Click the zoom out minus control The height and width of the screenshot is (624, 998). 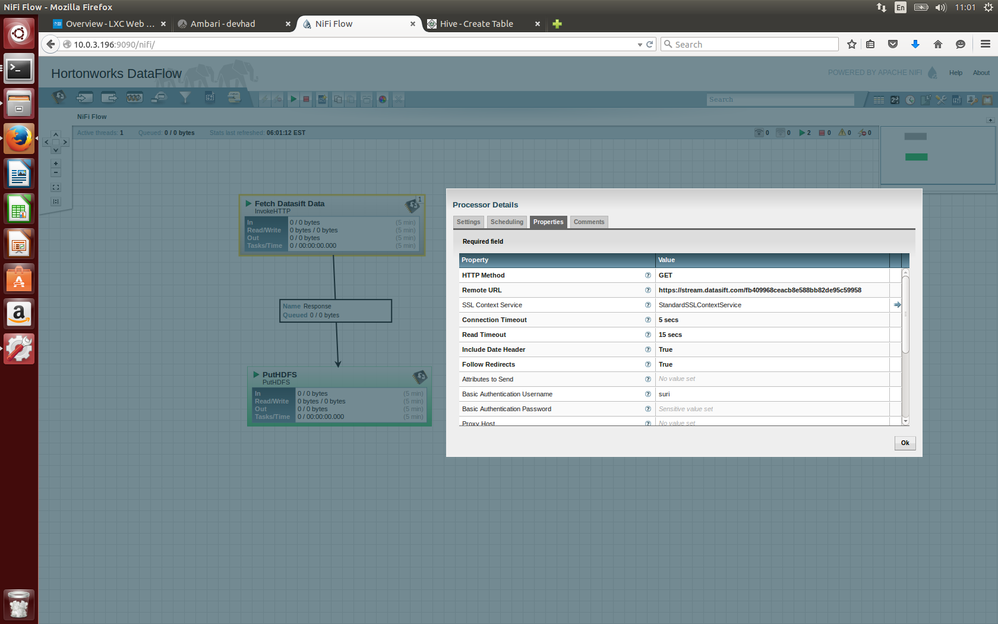pyautogui.click(x=55, y=173)
